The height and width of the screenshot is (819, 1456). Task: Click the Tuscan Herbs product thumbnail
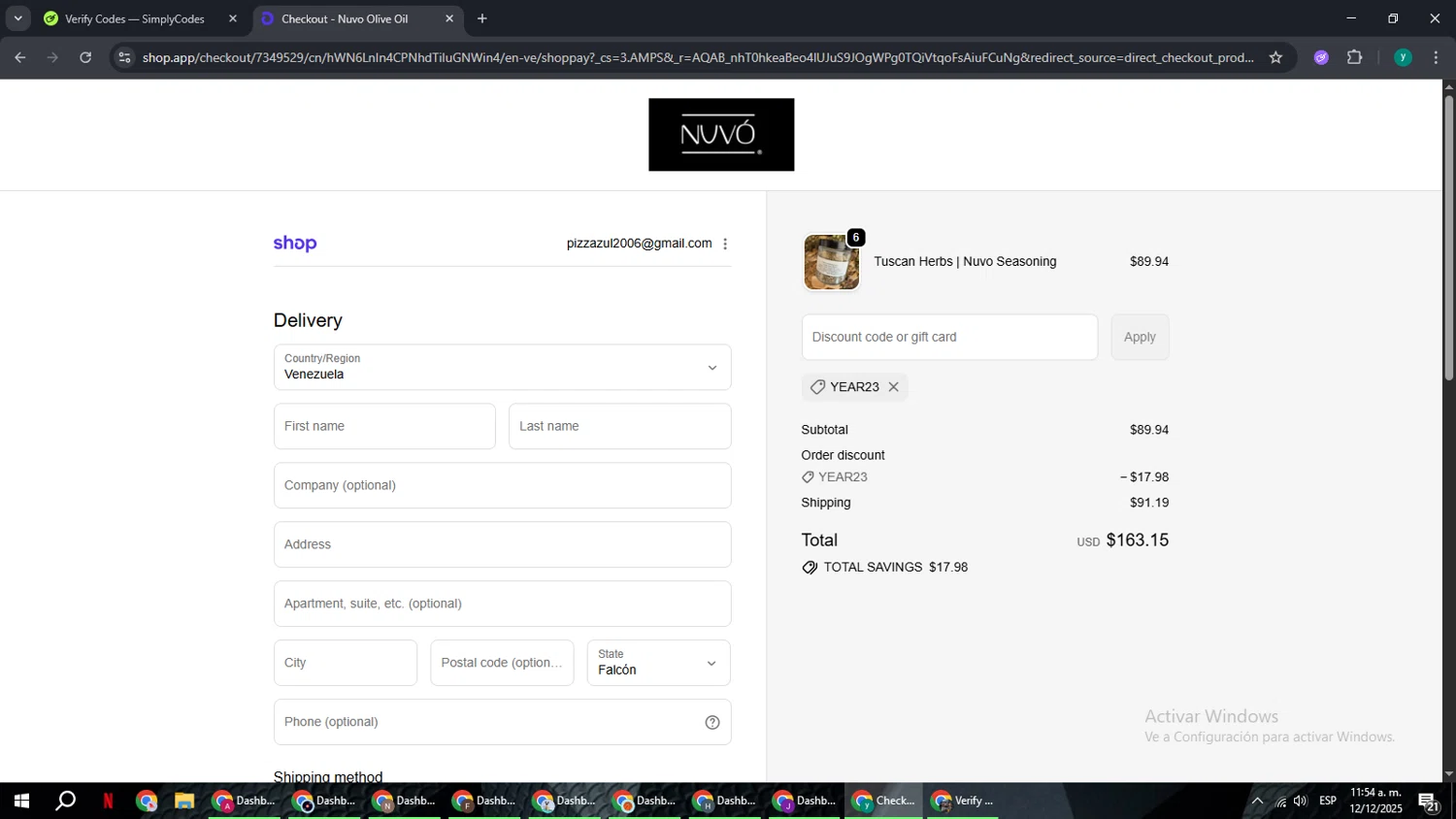pos(832,262)
